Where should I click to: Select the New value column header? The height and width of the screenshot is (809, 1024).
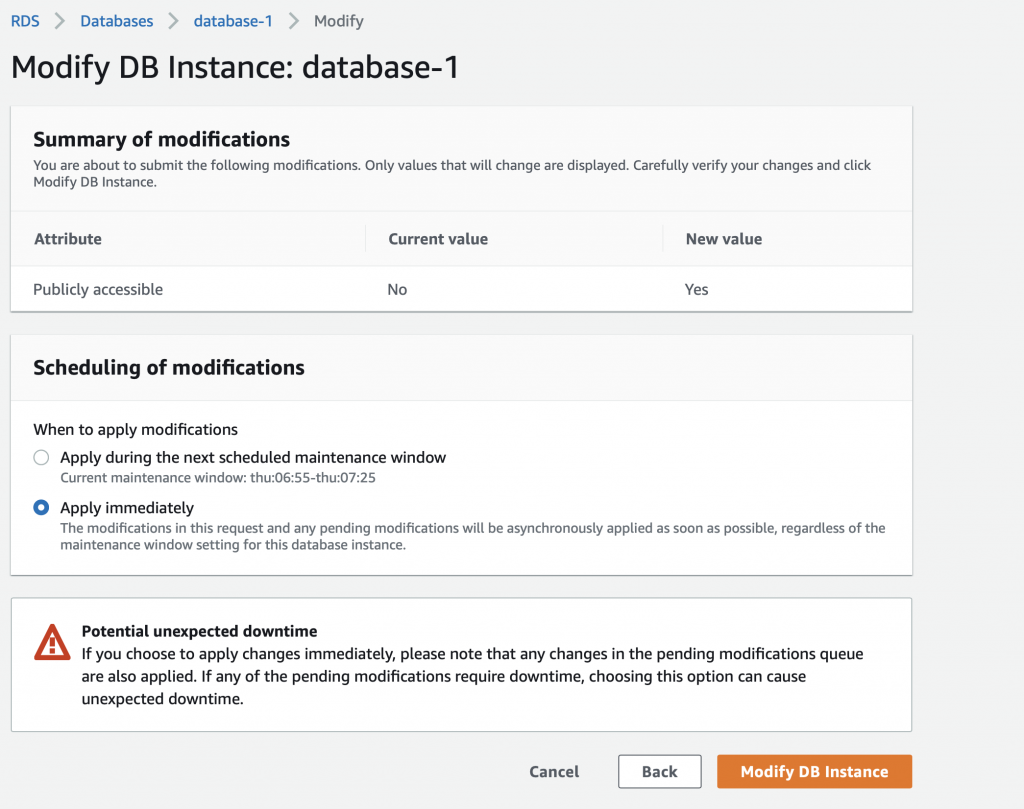[x=724, y=239]
